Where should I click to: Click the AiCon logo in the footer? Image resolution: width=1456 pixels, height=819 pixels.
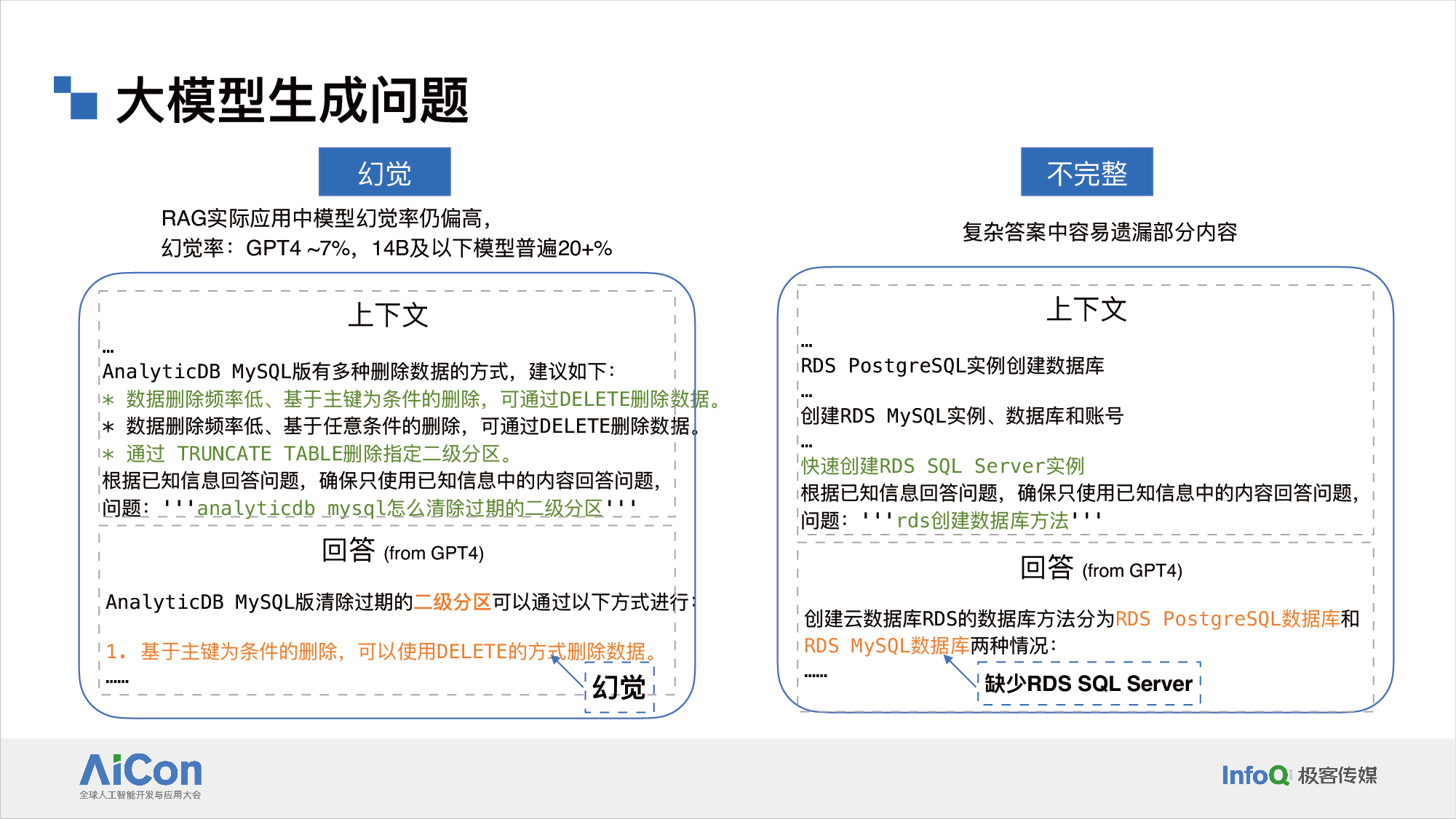140,770
